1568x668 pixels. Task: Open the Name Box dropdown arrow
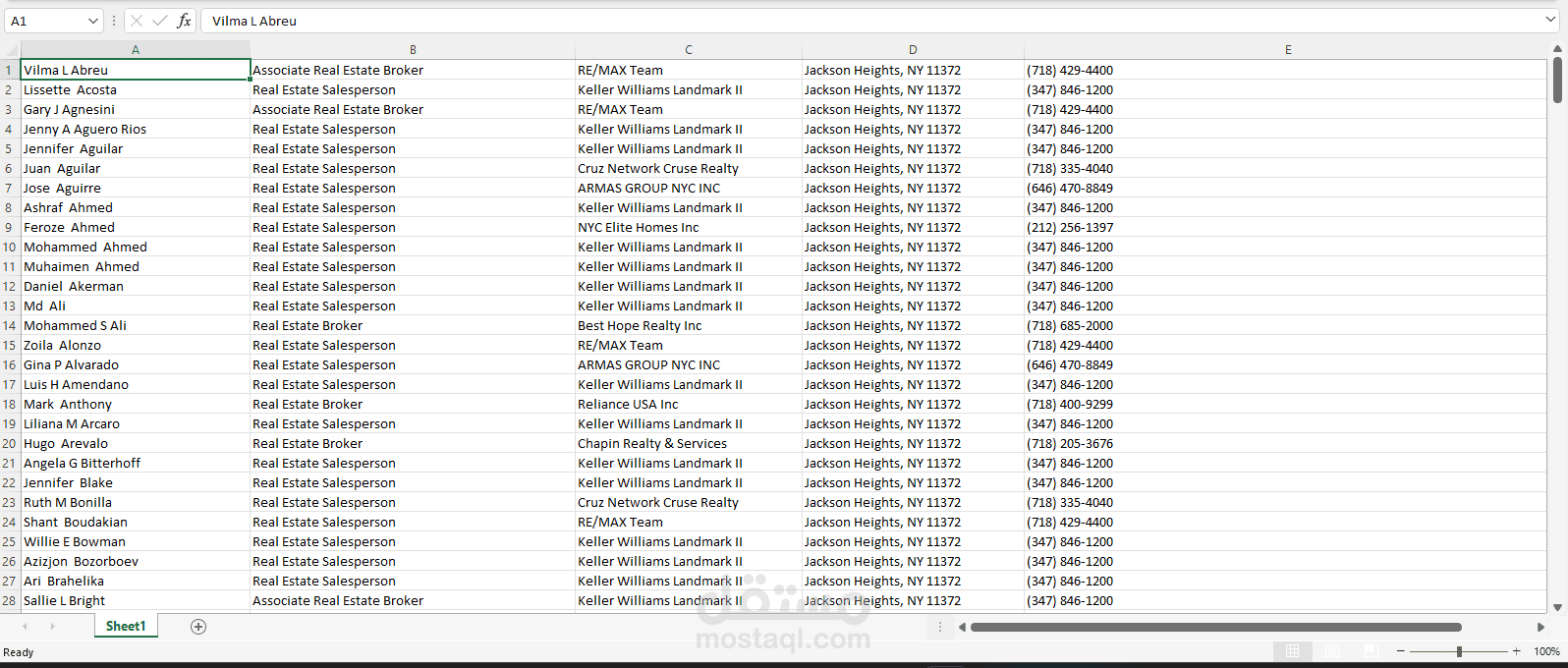point(93,21)
